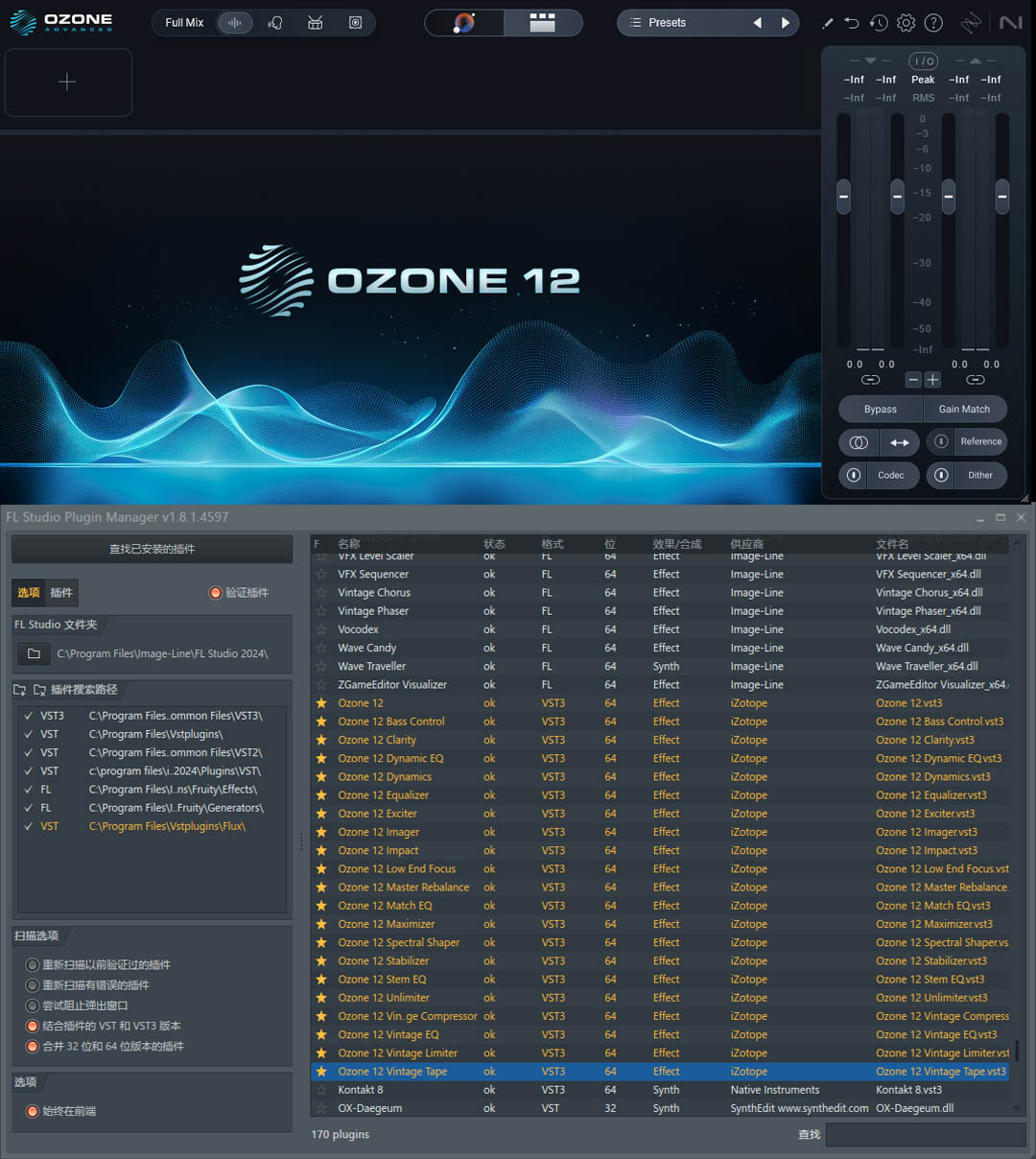Toggle 重新扫描有错误的插件 option
Image resolution: width=1036 pixels, height=1159 pixels.
(x=33, y=985)
